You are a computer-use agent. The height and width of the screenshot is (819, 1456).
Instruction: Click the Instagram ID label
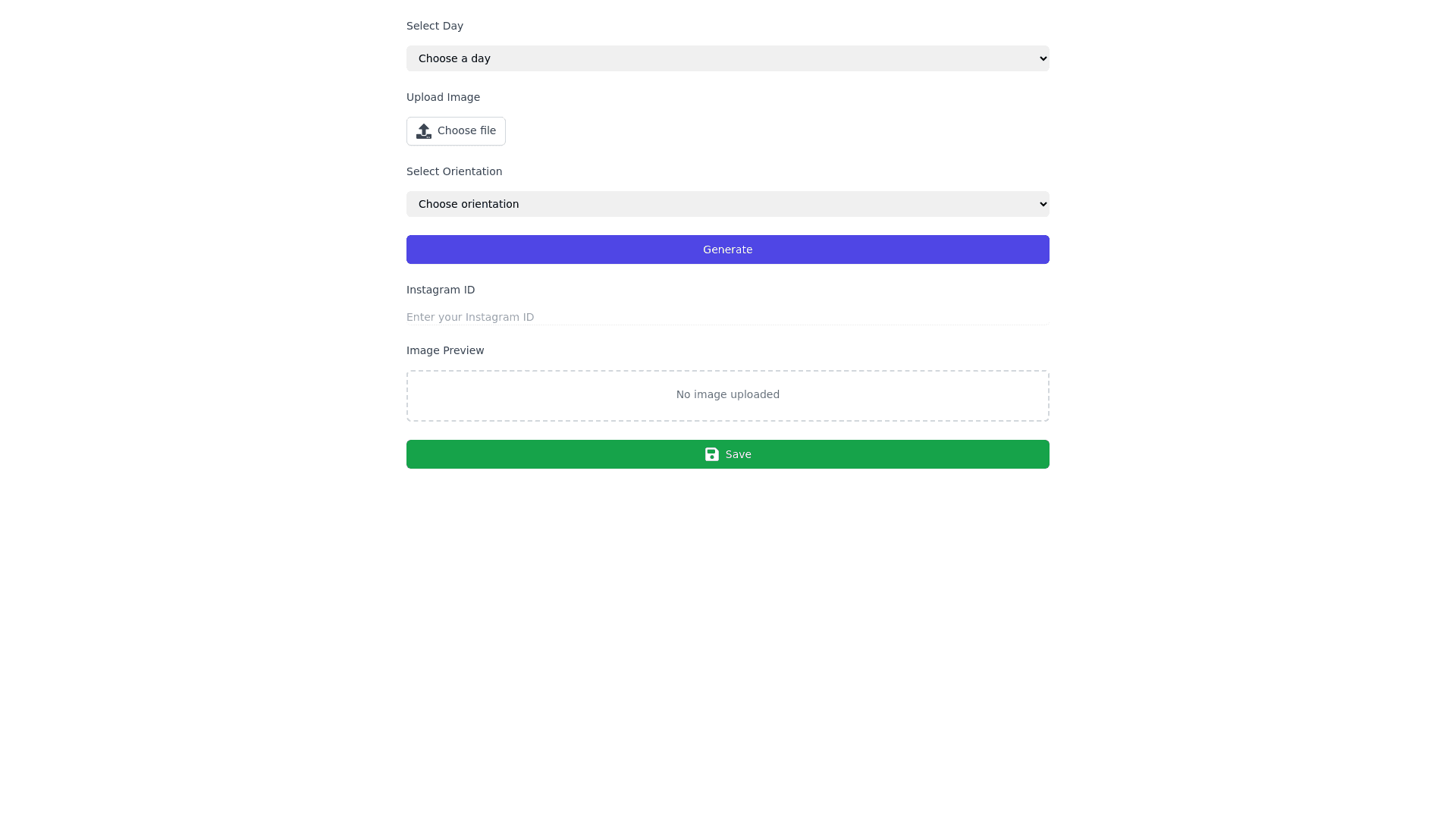[x=441, y=290]
